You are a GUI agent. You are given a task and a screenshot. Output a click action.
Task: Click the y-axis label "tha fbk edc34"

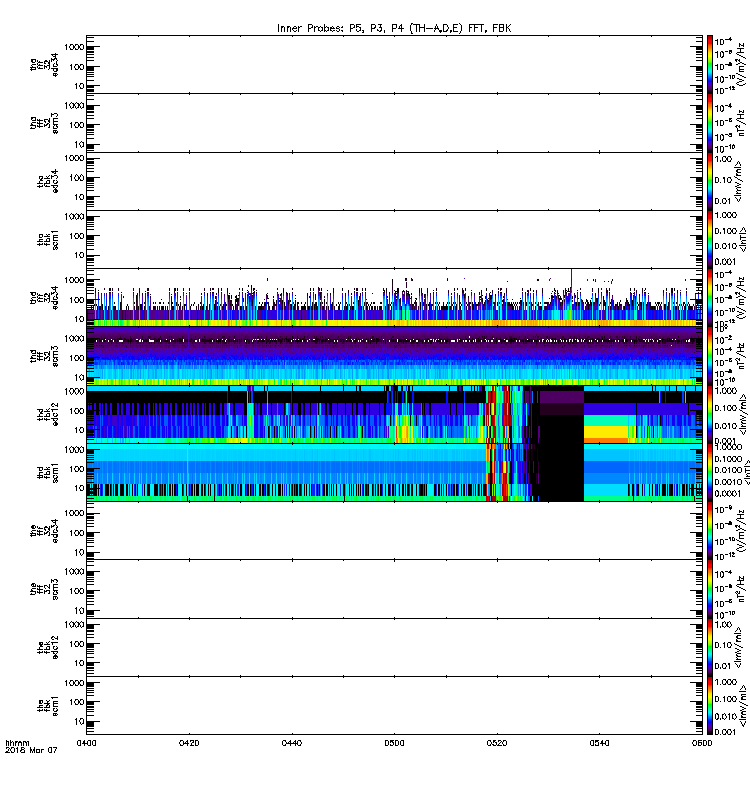[x=48, y=181]
